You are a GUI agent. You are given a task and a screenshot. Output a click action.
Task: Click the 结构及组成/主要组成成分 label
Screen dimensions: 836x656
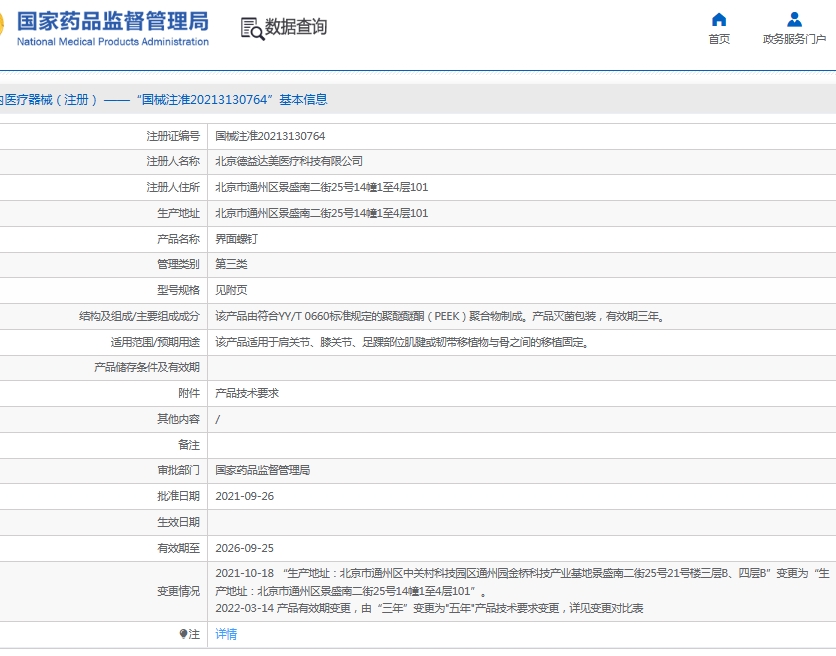140,316
